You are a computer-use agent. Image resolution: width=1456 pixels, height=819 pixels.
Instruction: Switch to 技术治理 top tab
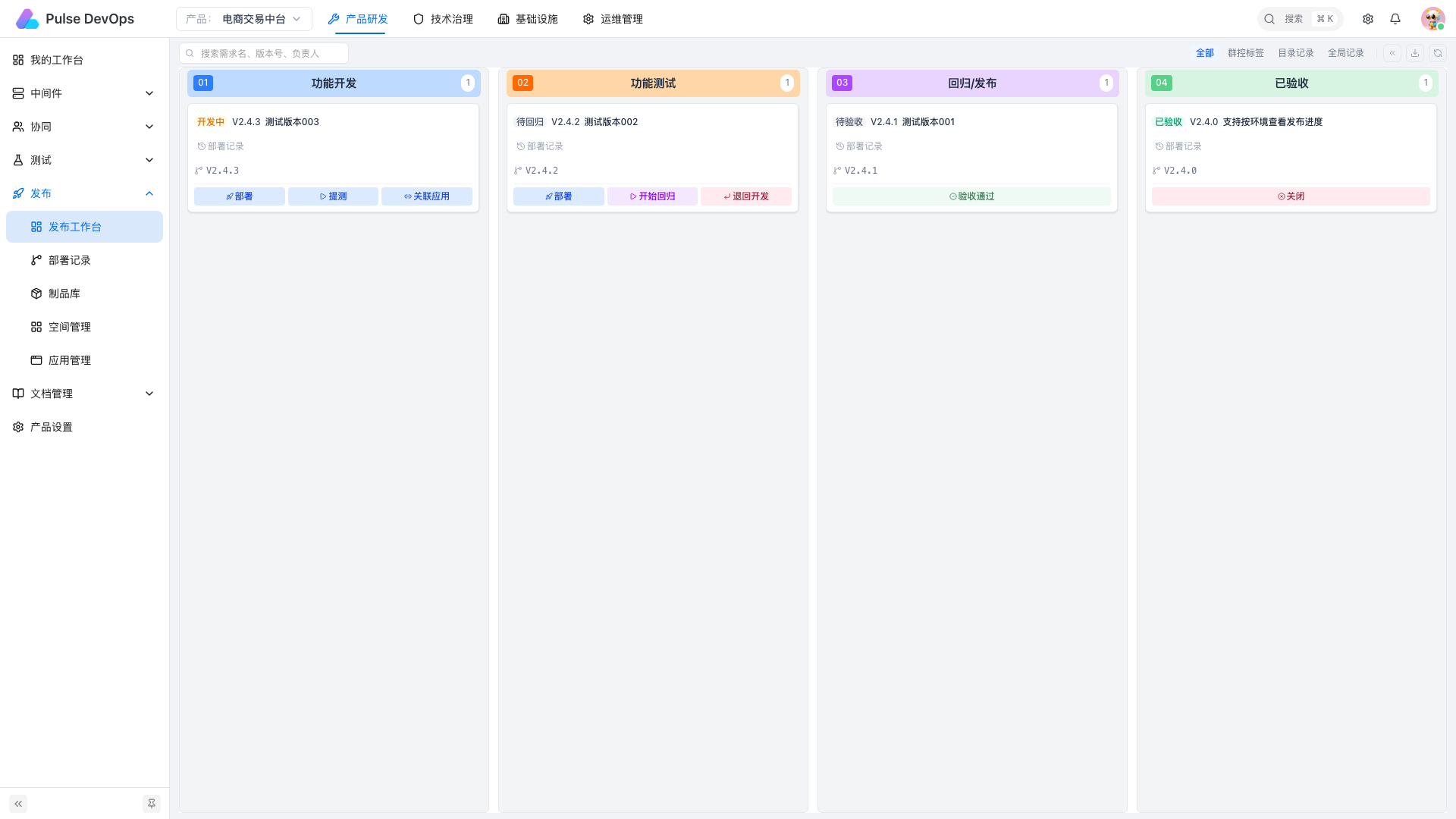(443, 19)
